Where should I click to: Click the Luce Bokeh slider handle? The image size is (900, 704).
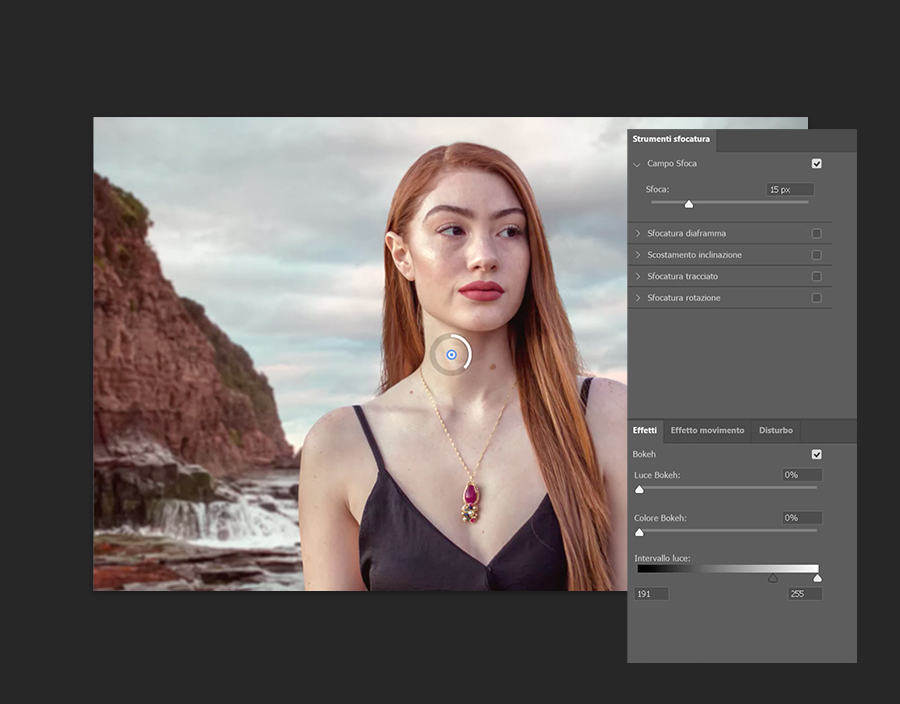coord(640,490)
